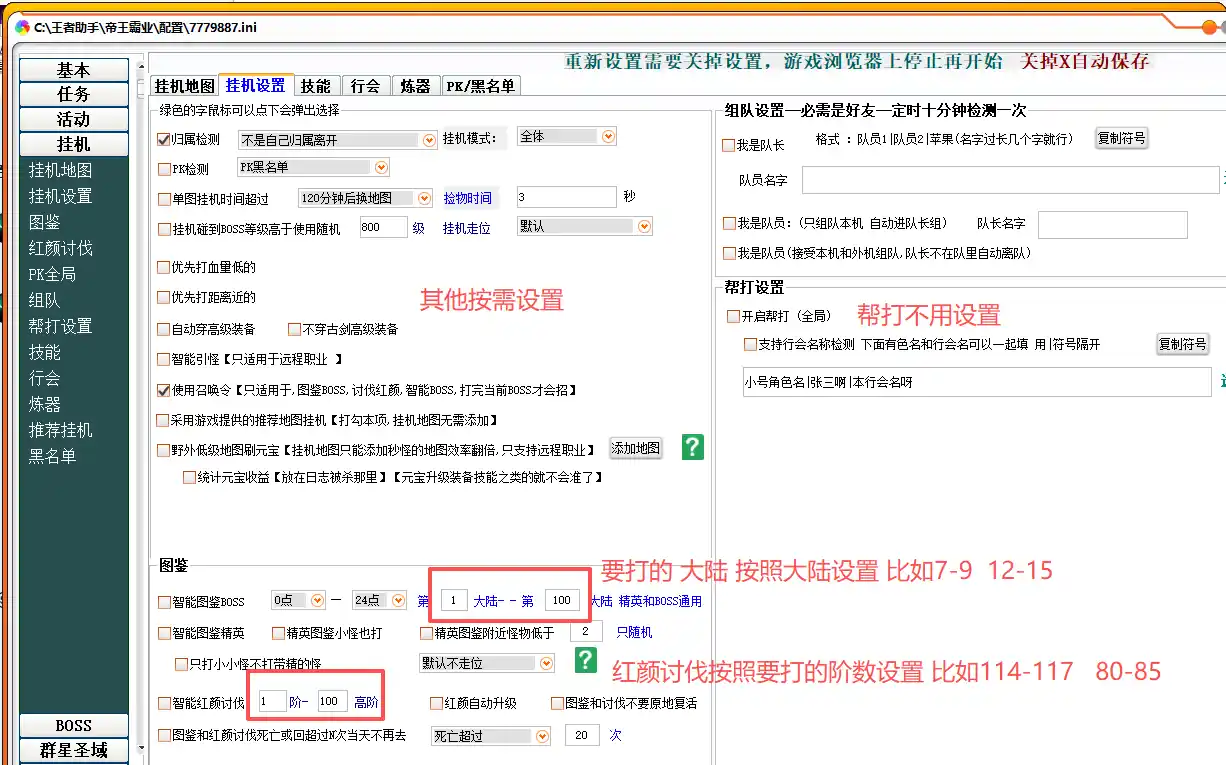Click the BOSS level 800 input field
This screenshot has height=765, width=1226.
[x=383, y=228]
